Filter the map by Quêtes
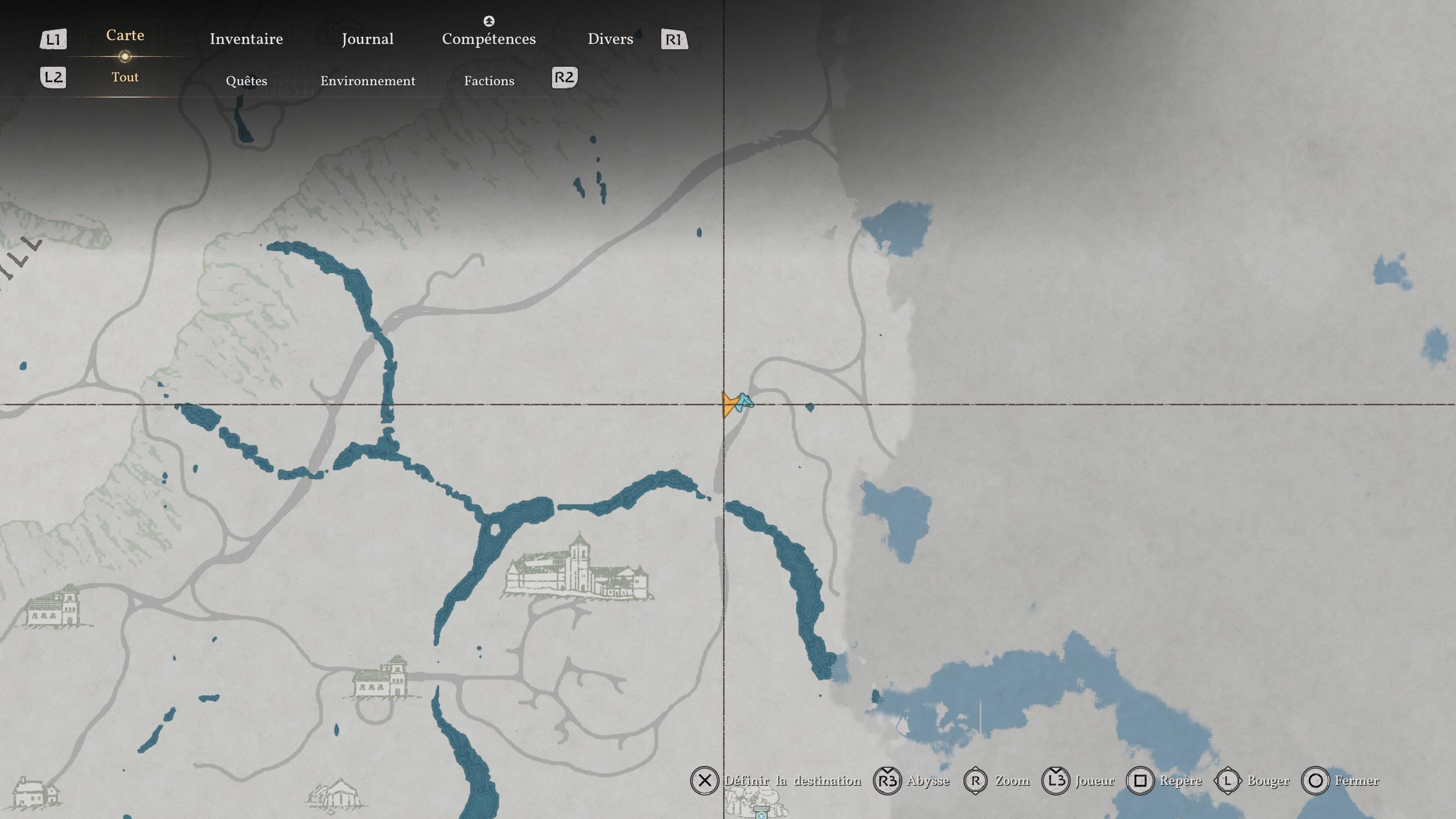The width and height of the screenshot is (1456, 819). 246,81
